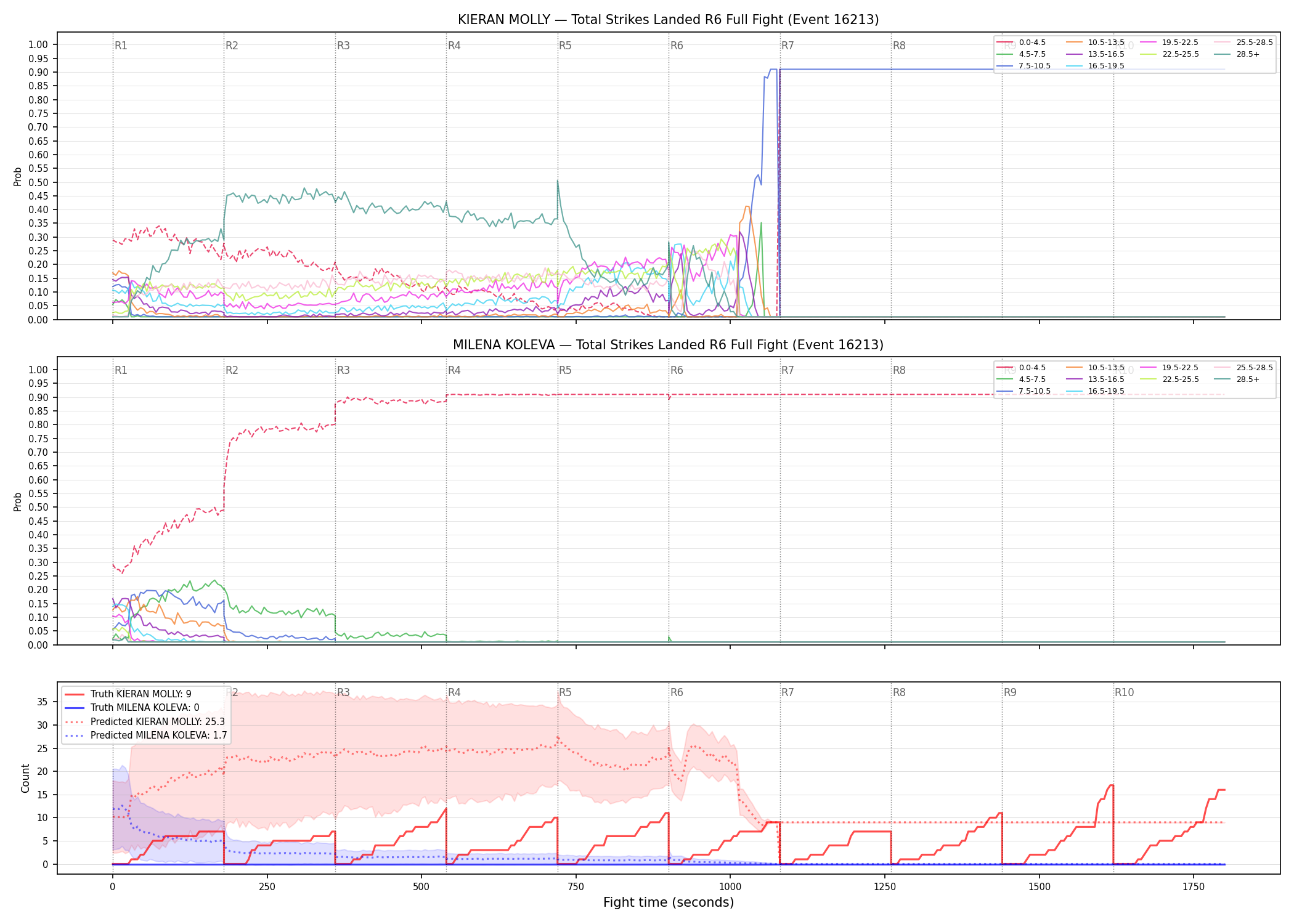
Task: Click Truth KIERAN MOLLY: 9 legend entry
Action: [x=128, y=694]
